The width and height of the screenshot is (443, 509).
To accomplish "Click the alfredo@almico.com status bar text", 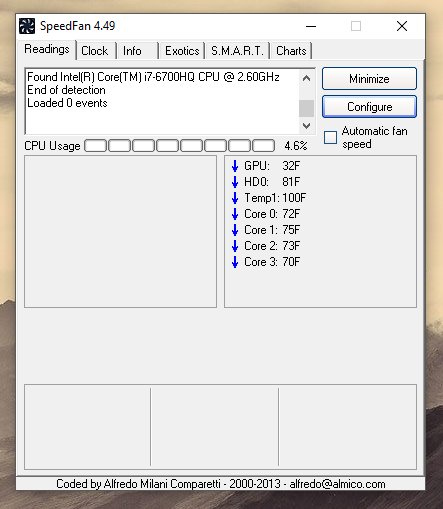I will coord(337,484).
